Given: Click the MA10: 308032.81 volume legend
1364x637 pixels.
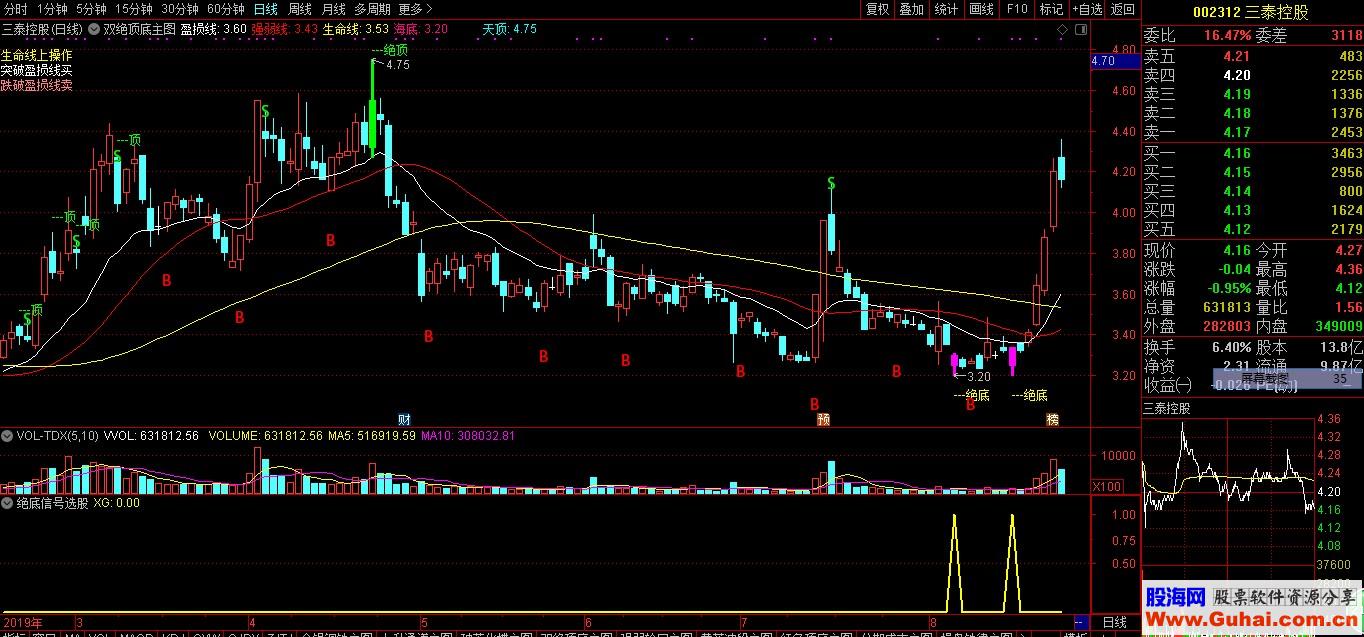Looking at the screenshot, I should point(468,436).
